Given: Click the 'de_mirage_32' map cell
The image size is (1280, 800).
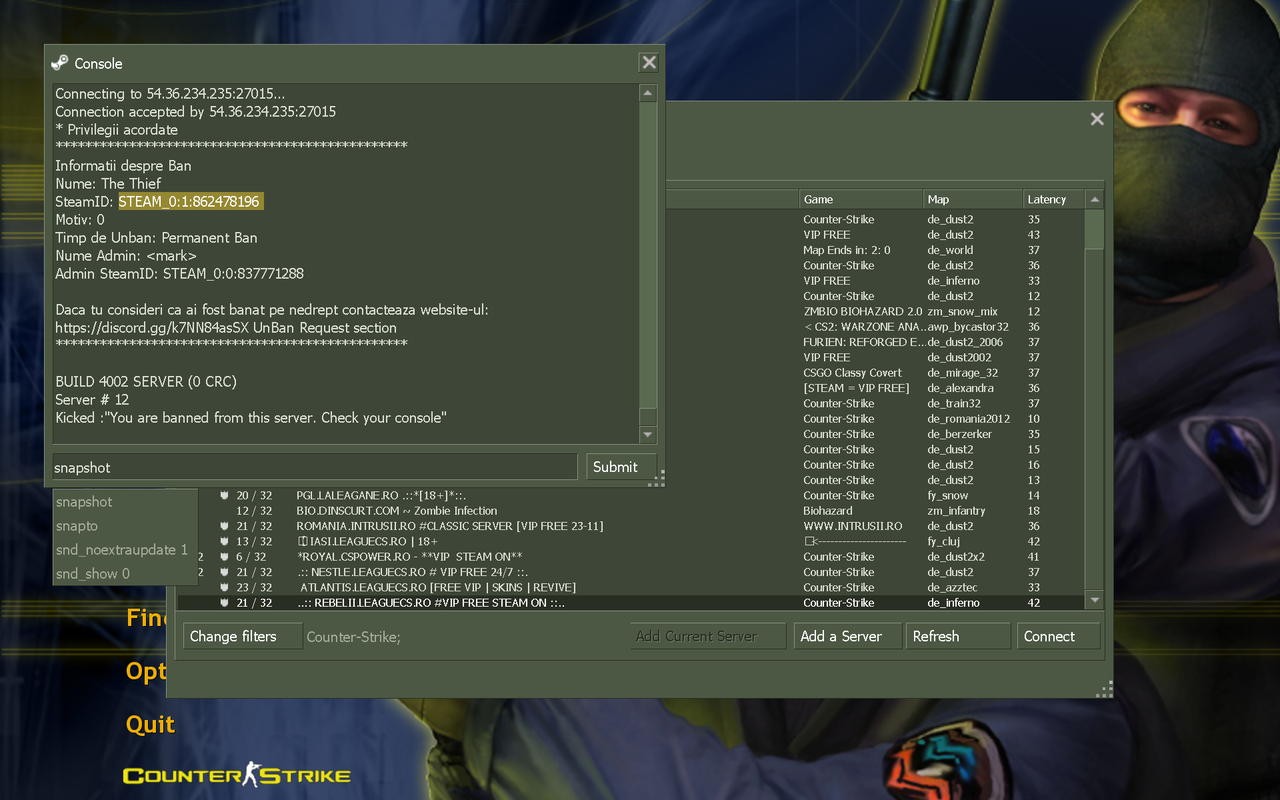Looking at the screenshot, I should [x=962, y=373].
